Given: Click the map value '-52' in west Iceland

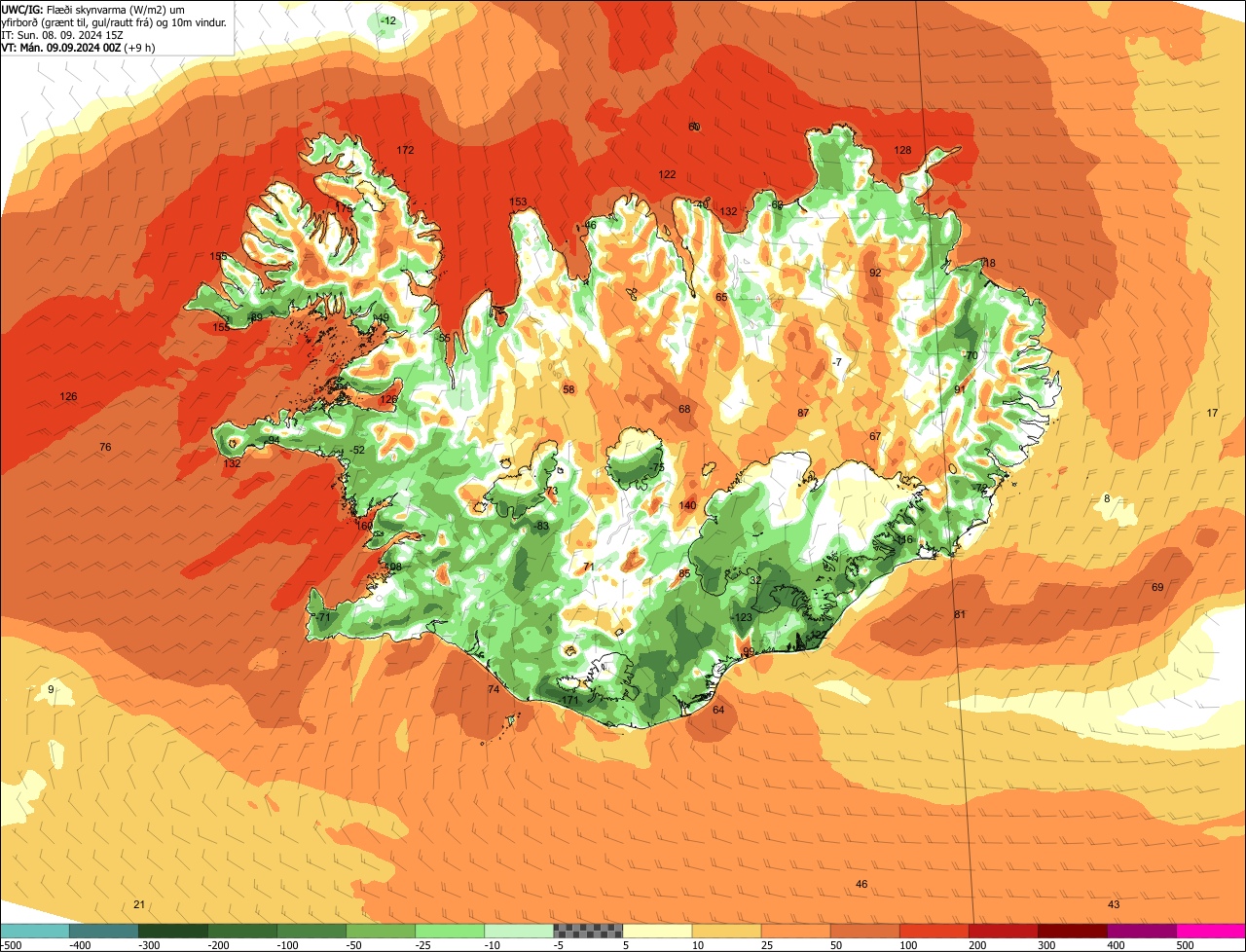Looking at the screenshot, I should click(358, 450).
